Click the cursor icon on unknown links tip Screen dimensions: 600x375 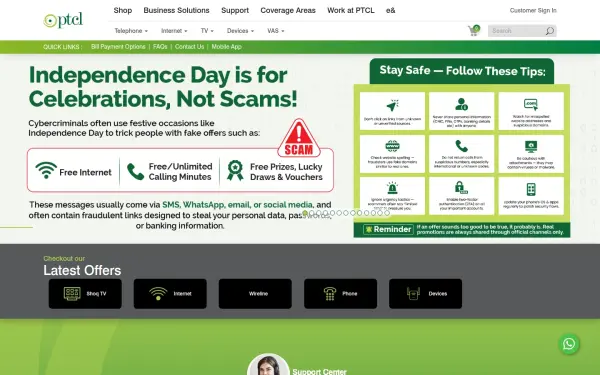[392, 105]
